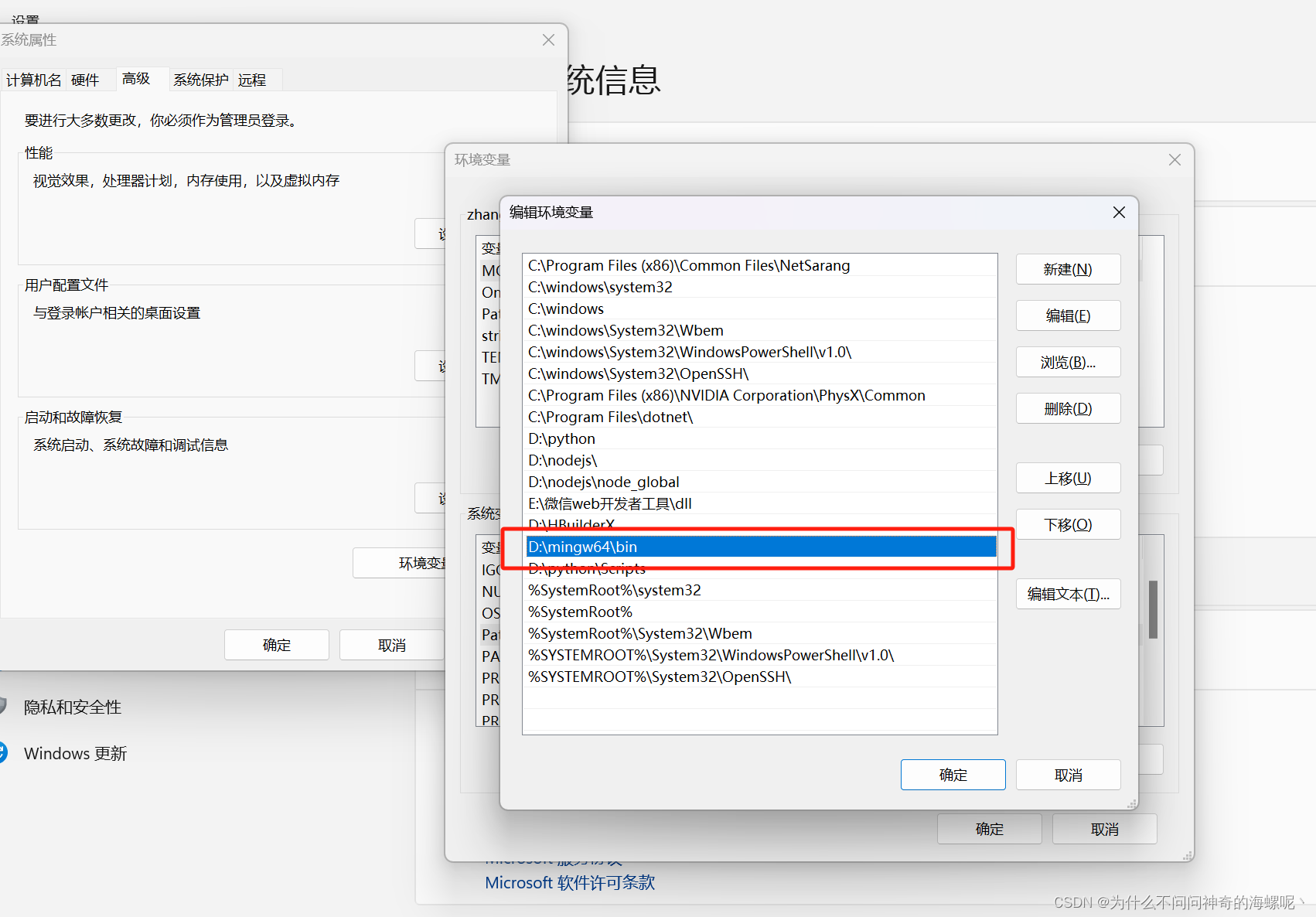
Task: Move the entry down with 下移(O)
Action: tap(1068, 524)
